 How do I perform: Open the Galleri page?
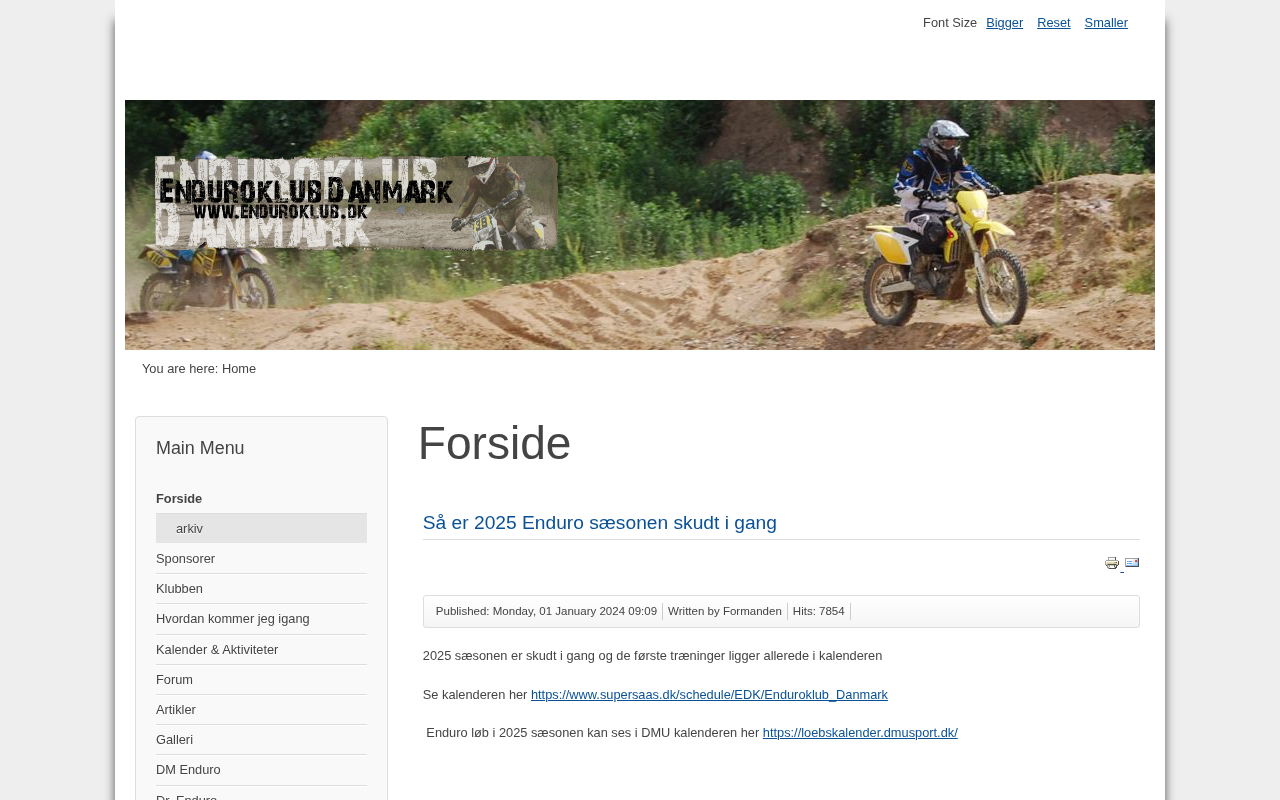[x=174, y=740]
